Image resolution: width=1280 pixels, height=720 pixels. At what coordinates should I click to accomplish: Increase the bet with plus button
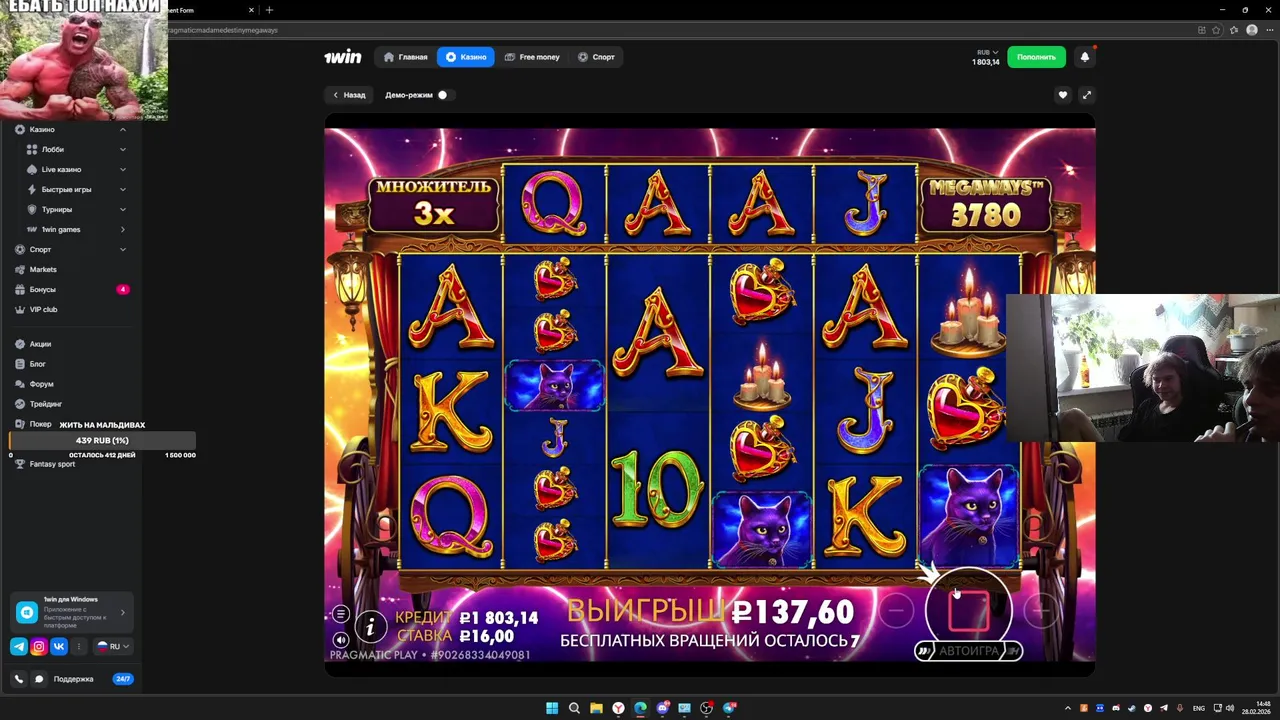1041,611
